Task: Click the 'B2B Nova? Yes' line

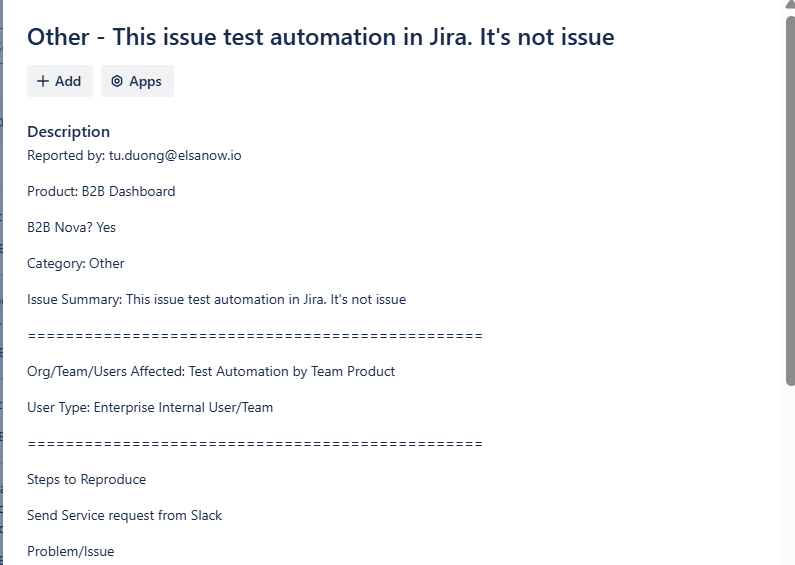Action: (71, 227)
